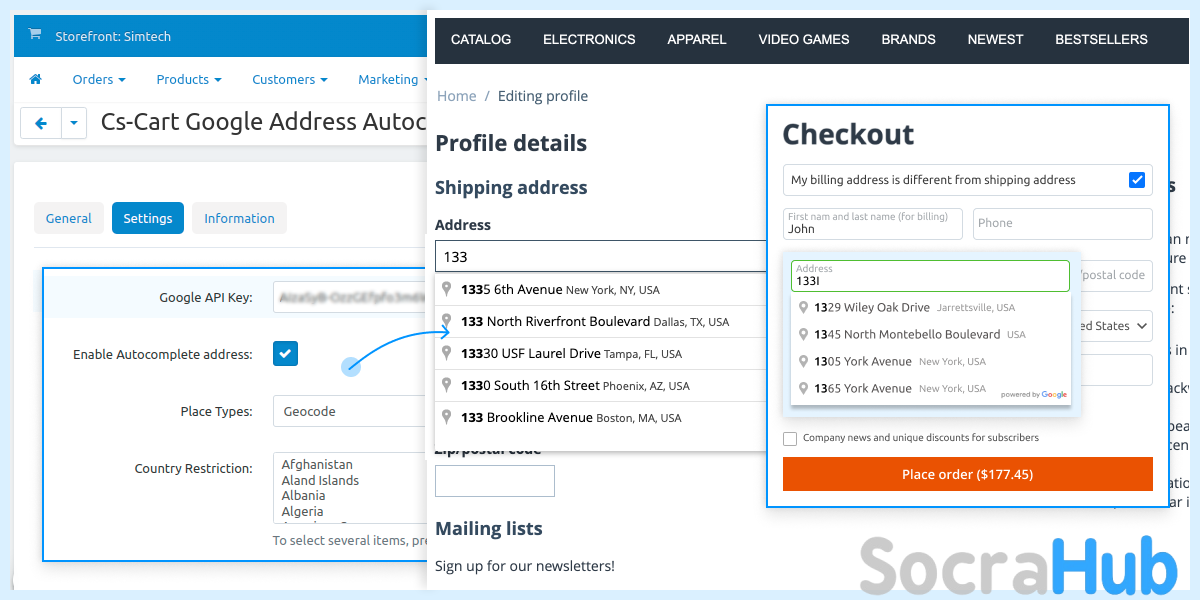Select Algeria in Country Restriction
Image resolution: width=1200 pixels, height=600 pixels.
point(302,511)
